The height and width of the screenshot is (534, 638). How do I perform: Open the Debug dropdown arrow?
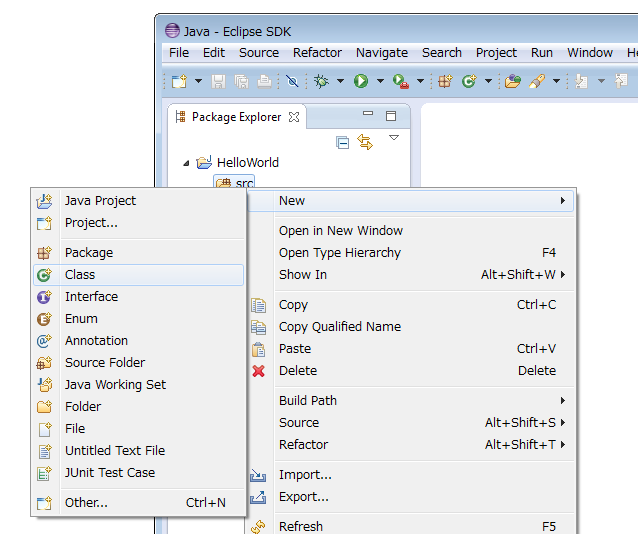(340, 81)
